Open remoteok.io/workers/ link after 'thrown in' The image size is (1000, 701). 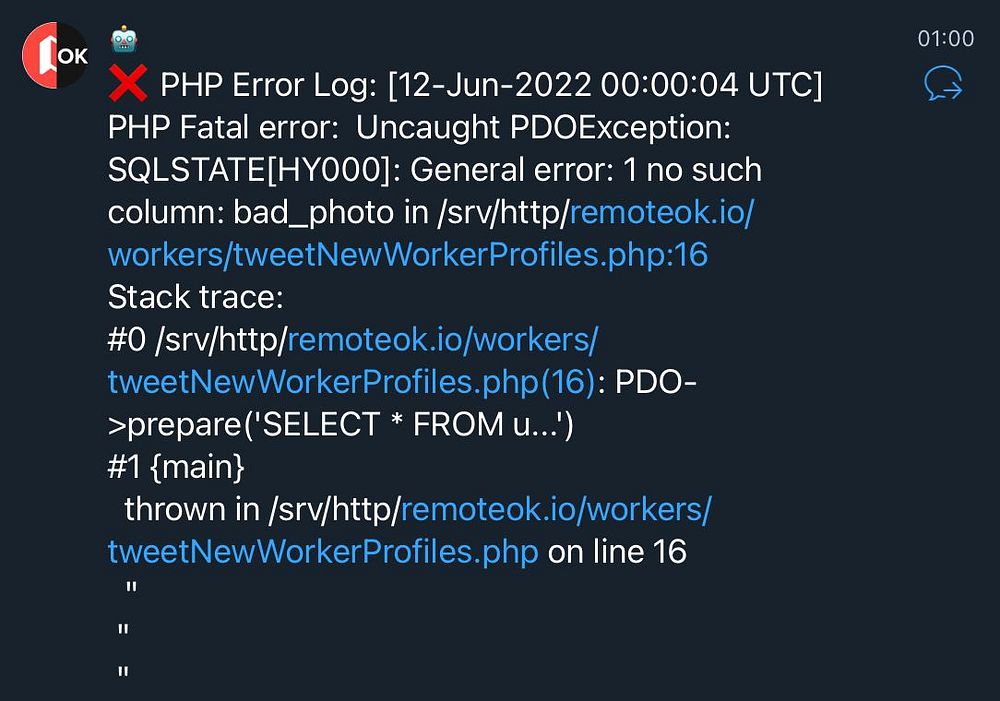555,509
